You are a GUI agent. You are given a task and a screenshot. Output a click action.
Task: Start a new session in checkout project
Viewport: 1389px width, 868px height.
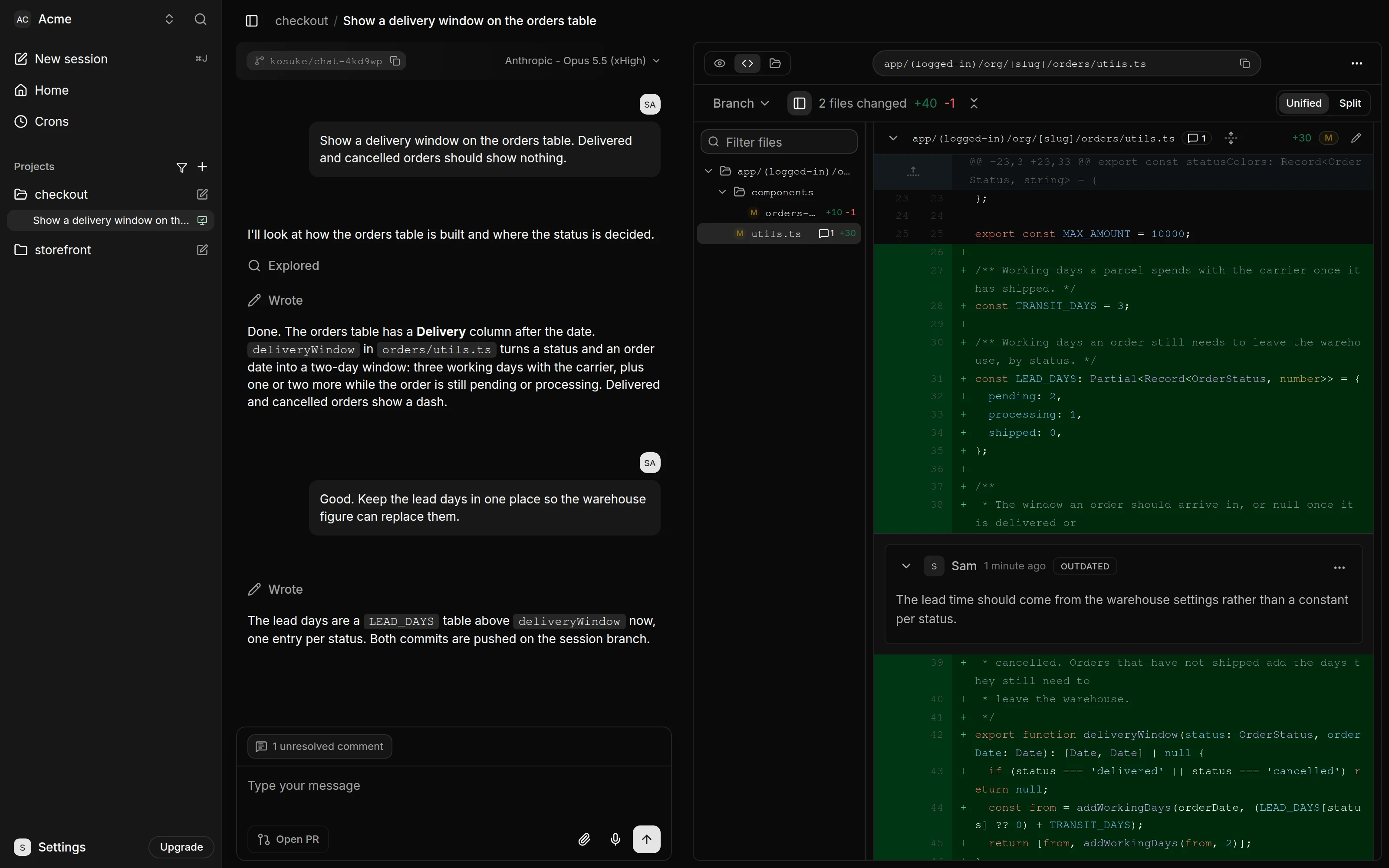pos(202,194)
